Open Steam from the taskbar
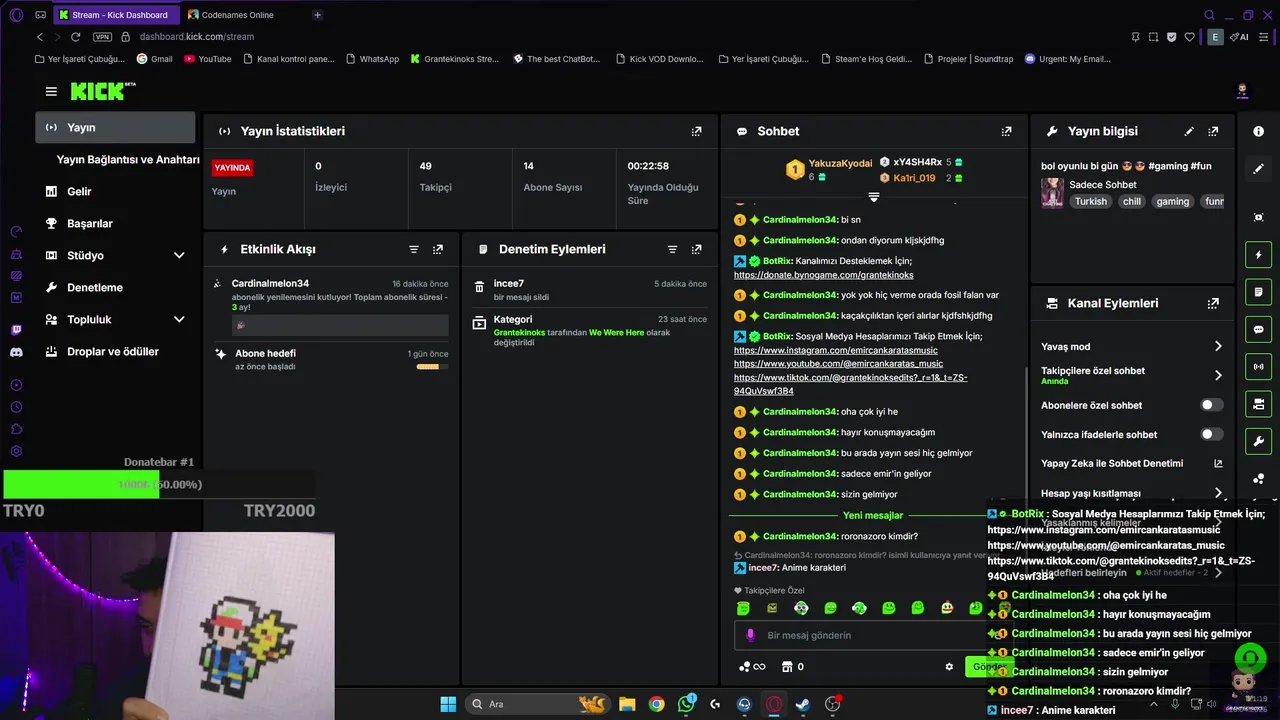 click(802, 704)
